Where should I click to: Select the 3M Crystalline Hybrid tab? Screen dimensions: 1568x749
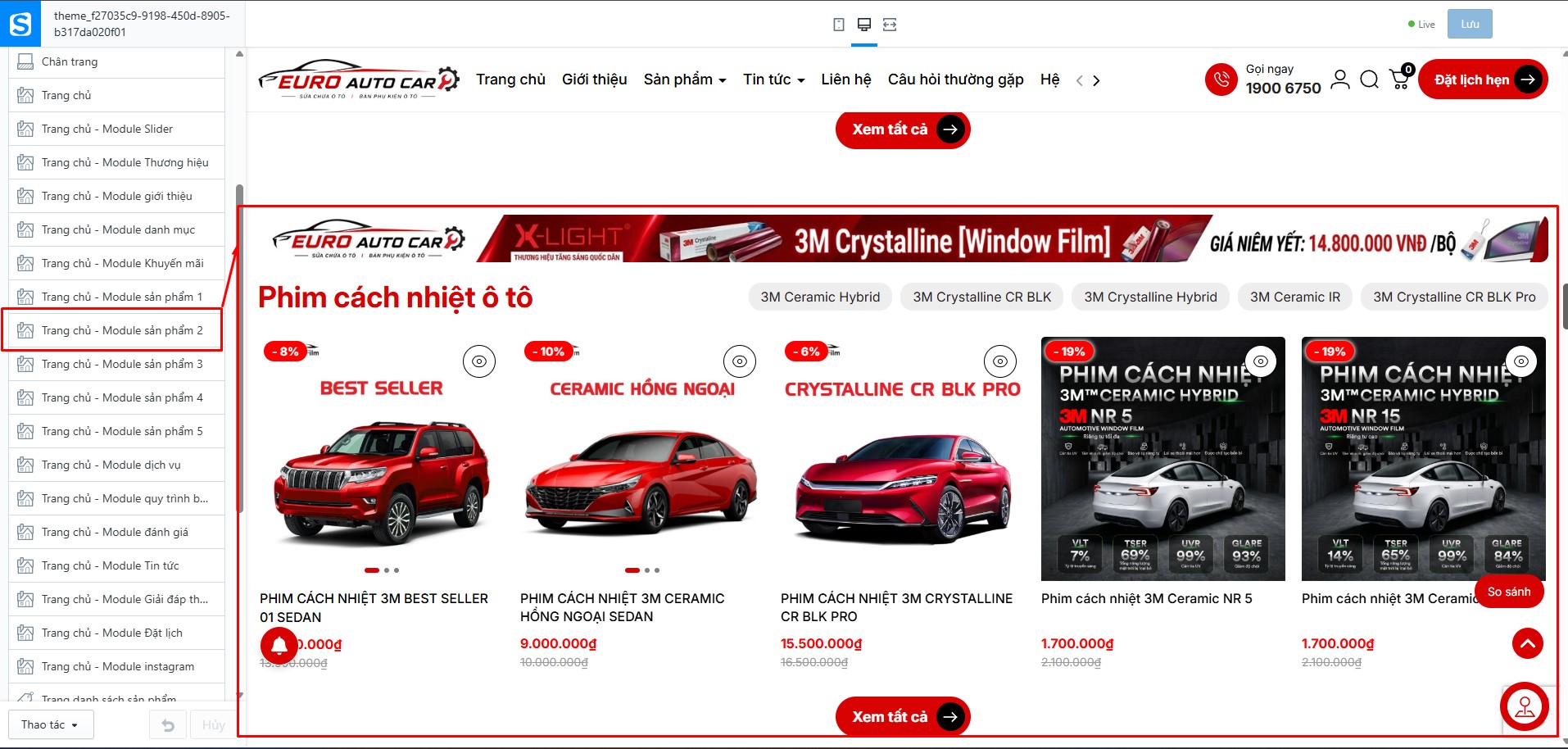pyautogui.click(x=1151, y=297)
